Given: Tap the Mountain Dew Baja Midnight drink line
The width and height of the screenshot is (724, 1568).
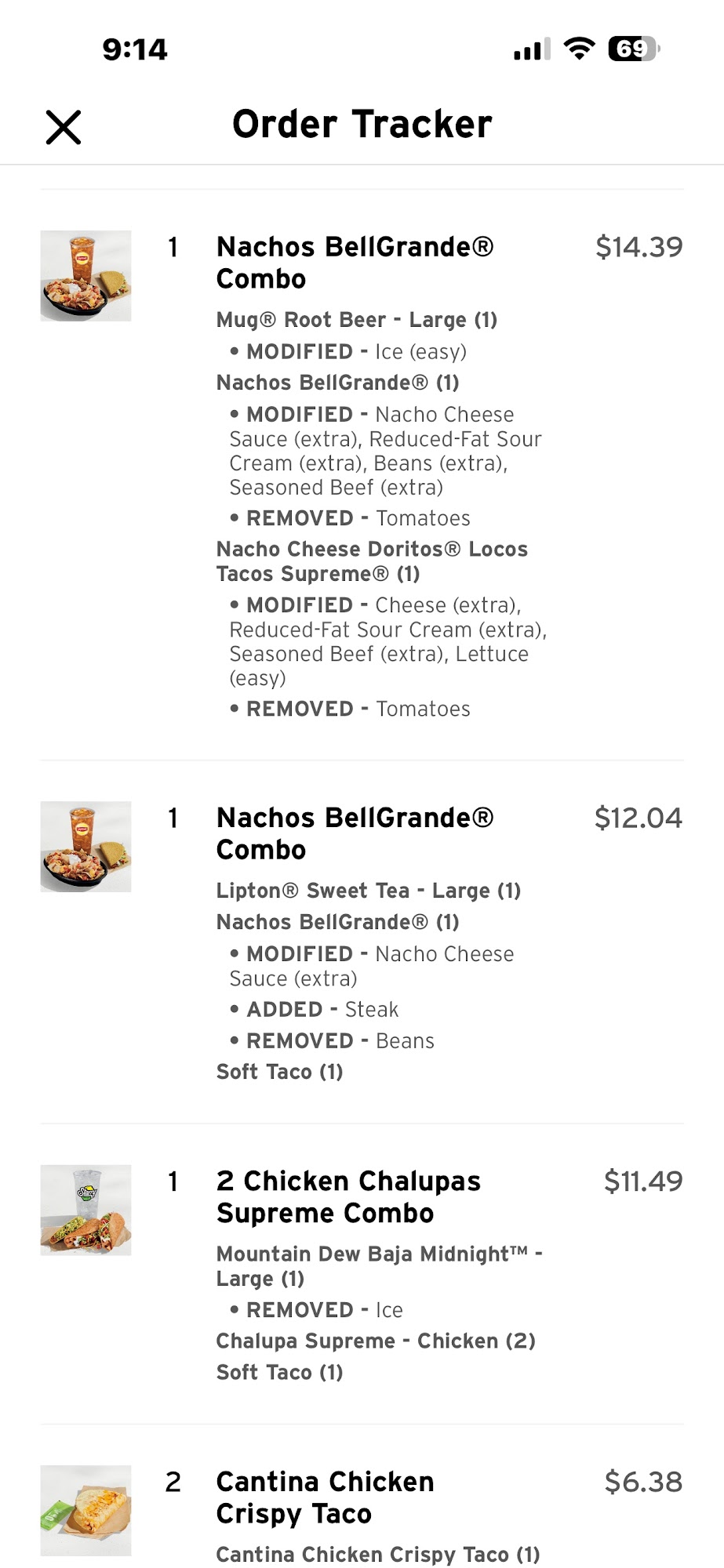Looking at the screenshot, I should pos(380,1265).
